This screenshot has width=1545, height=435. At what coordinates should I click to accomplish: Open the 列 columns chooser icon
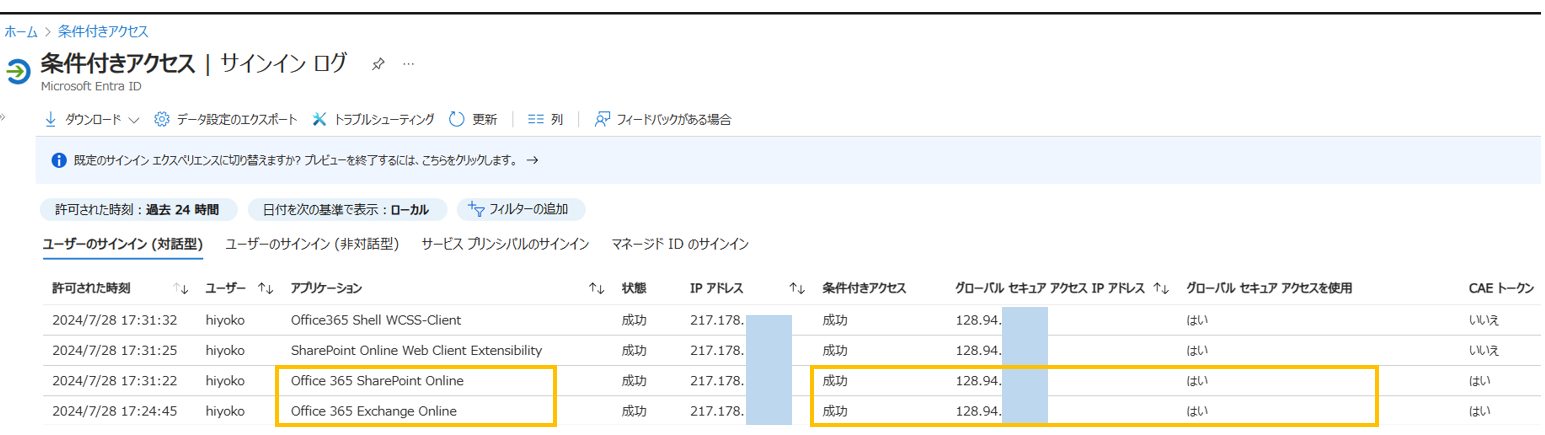[x=536, y=120]
